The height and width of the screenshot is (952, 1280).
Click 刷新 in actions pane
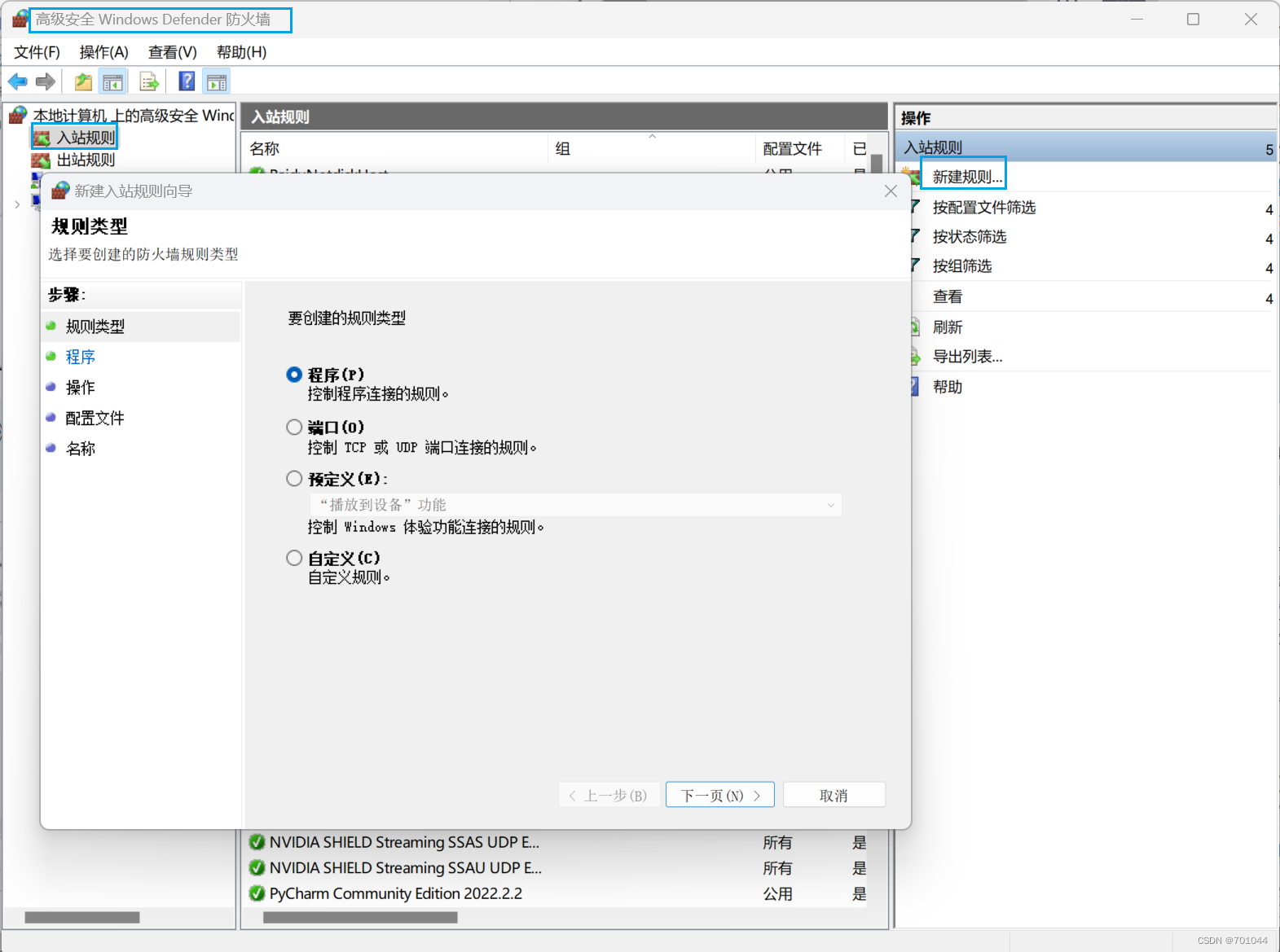(948, 327)
